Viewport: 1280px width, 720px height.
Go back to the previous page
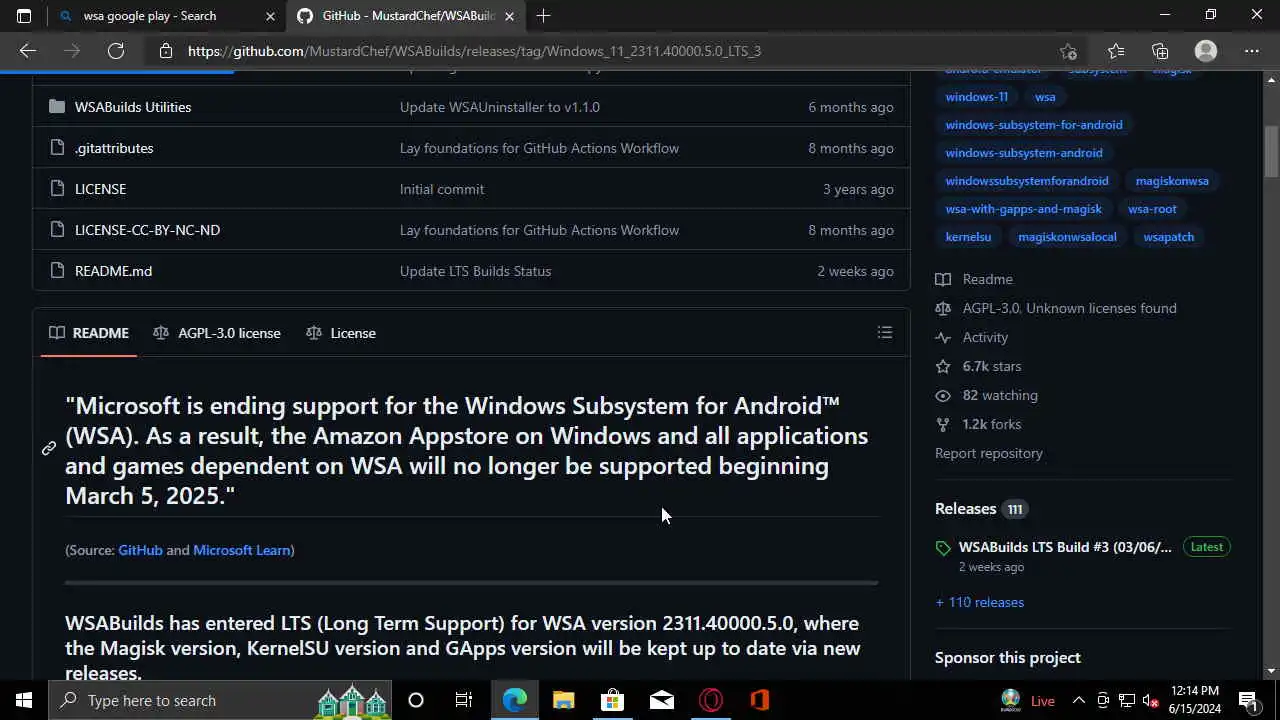27,51
